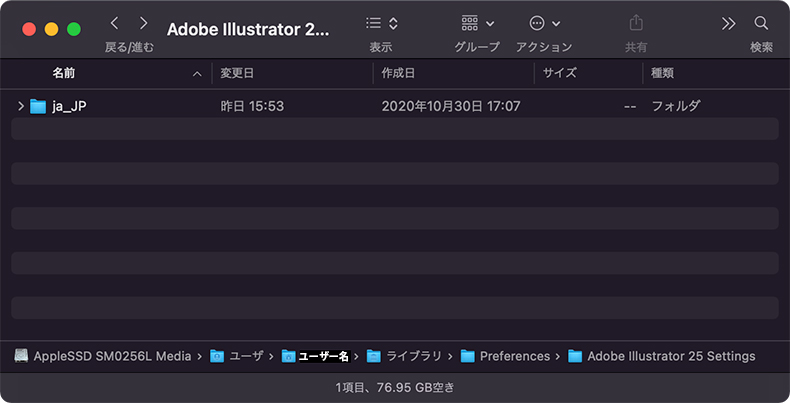The width and height of the screenshot is (790, 403).
Task: Open the アクション ellipsis menu
Action: (x=545, y=23)
